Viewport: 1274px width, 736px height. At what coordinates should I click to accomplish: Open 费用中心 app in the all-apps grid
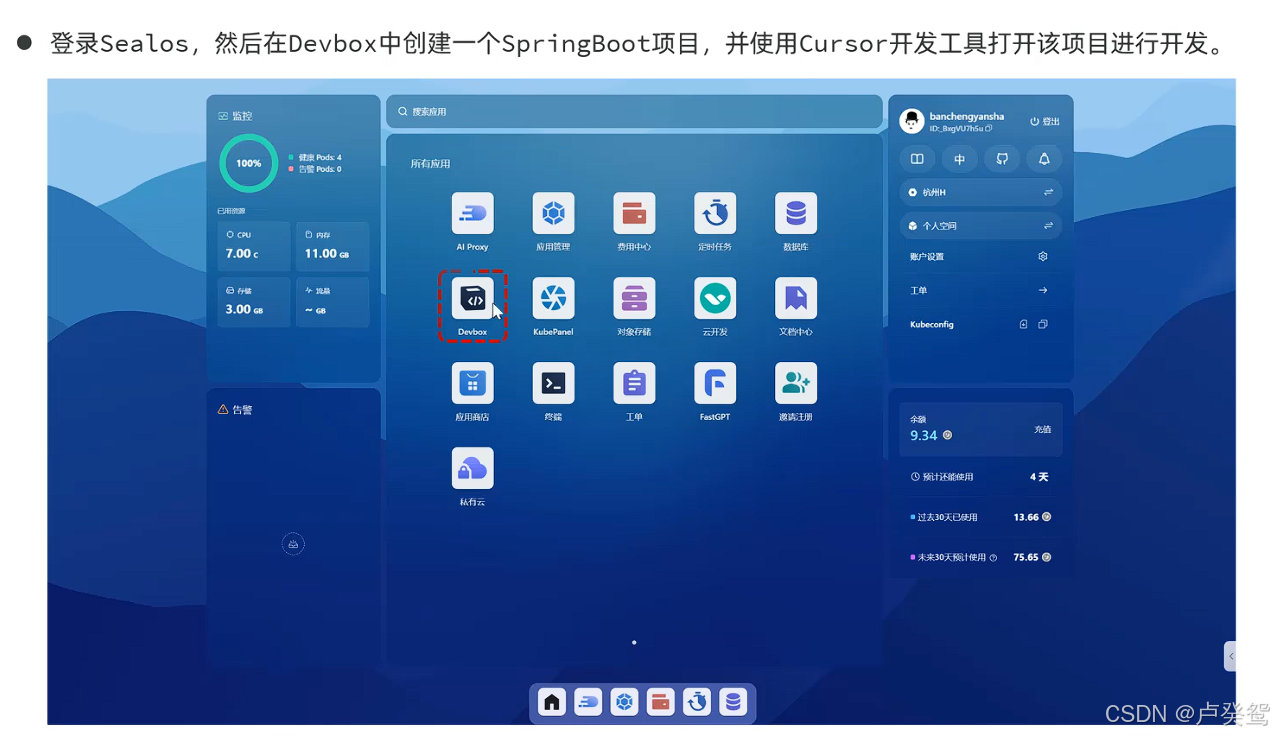(x=634, y=213)
